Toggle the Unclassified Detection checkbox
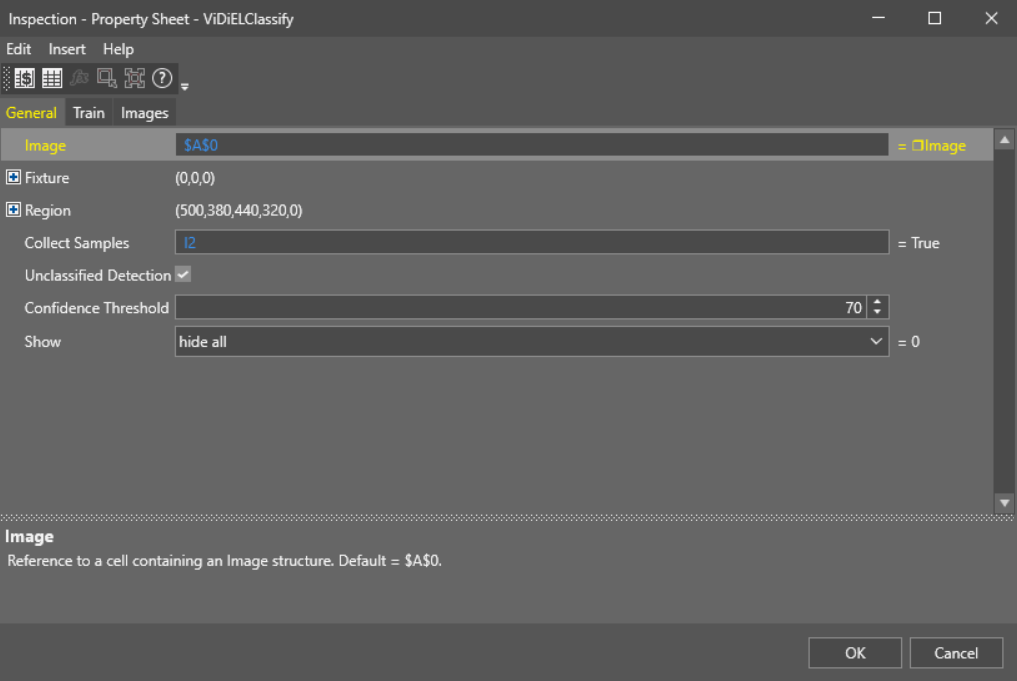The image size is (1017, 681). pos(183,274)
